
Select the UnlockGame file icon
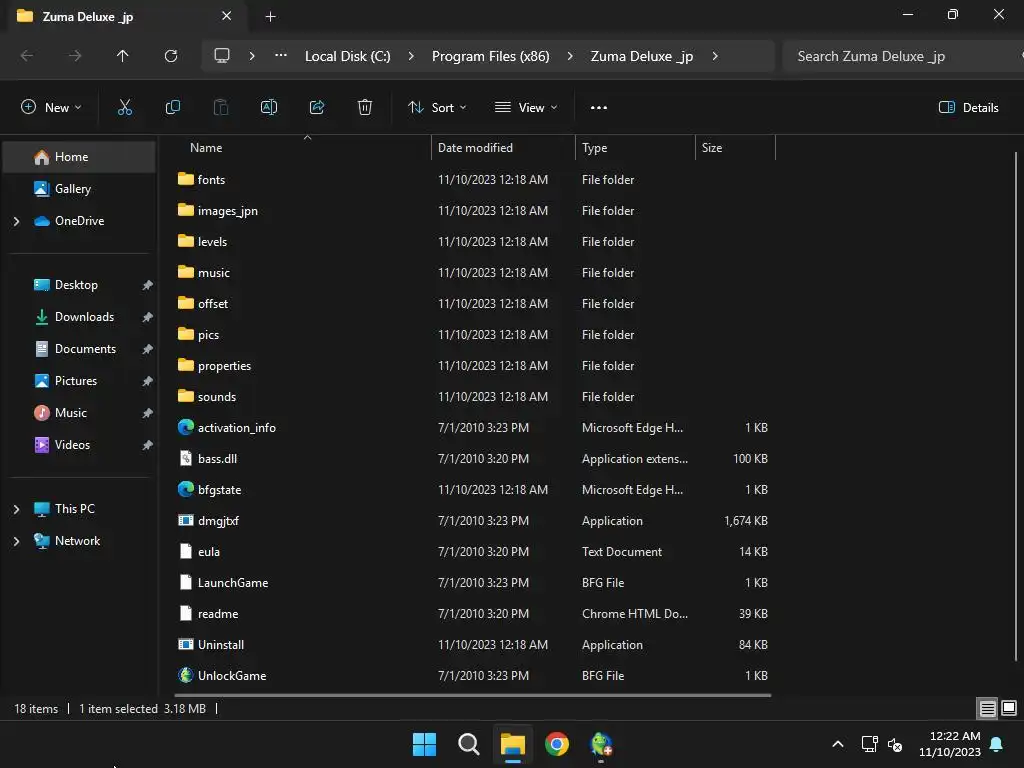pyautogui.click(x=185, y=675)
